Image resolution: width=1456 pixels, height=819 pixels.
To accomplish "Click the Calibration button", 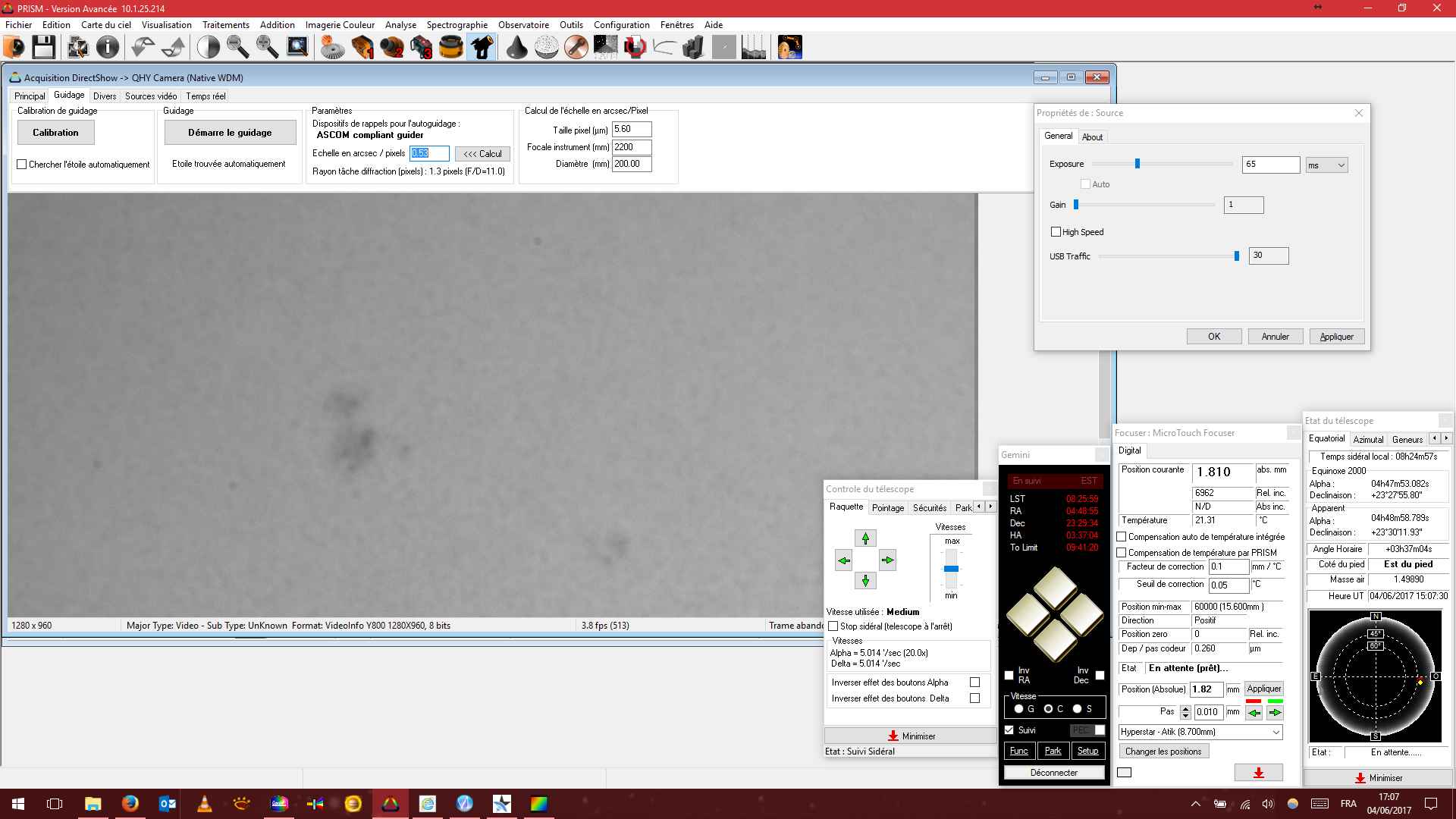I will [x=55, y=132].
